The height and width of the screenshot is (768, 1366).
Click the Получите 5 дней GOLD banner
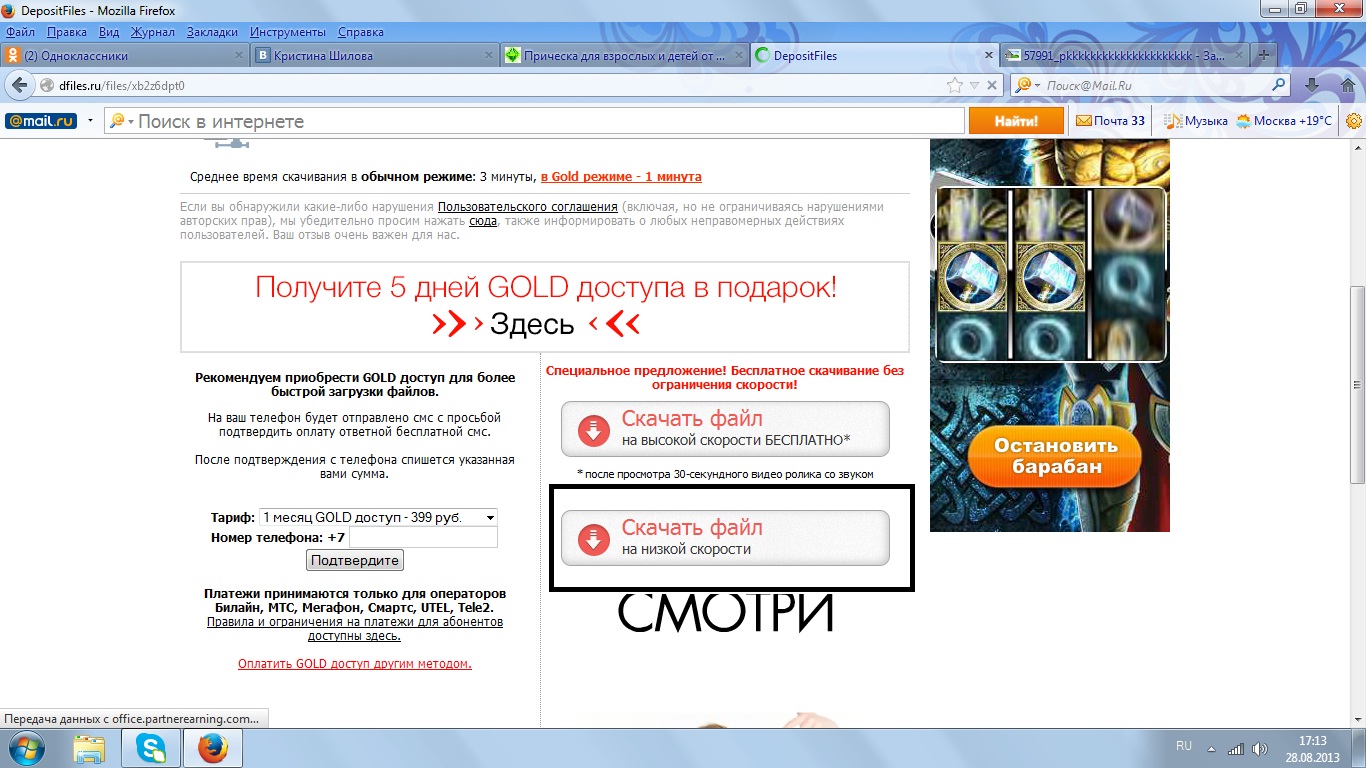click(x=545, y=306)
